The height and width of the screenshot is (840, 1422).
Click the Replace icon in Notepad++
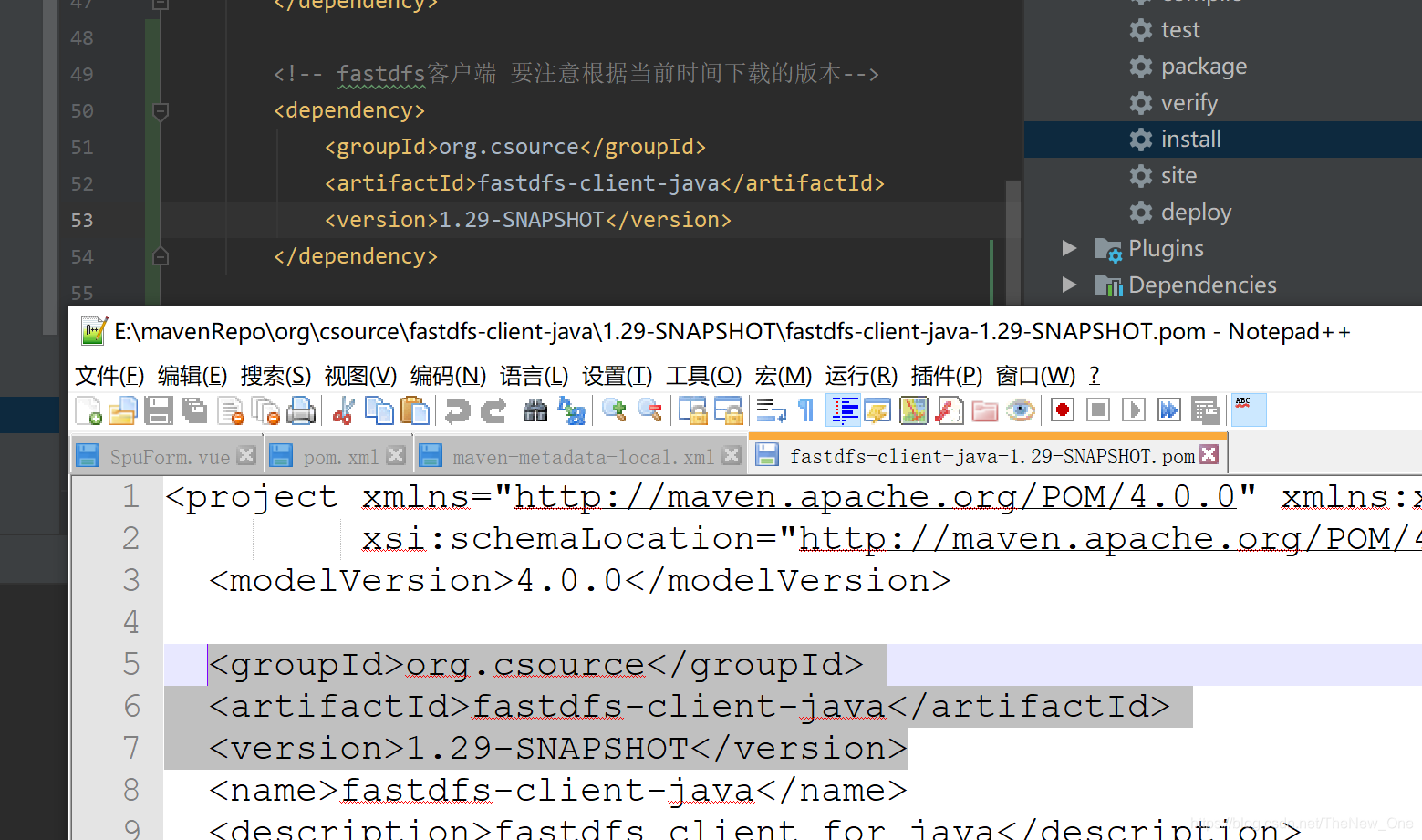pyautogui.click(x=572, y=411)
